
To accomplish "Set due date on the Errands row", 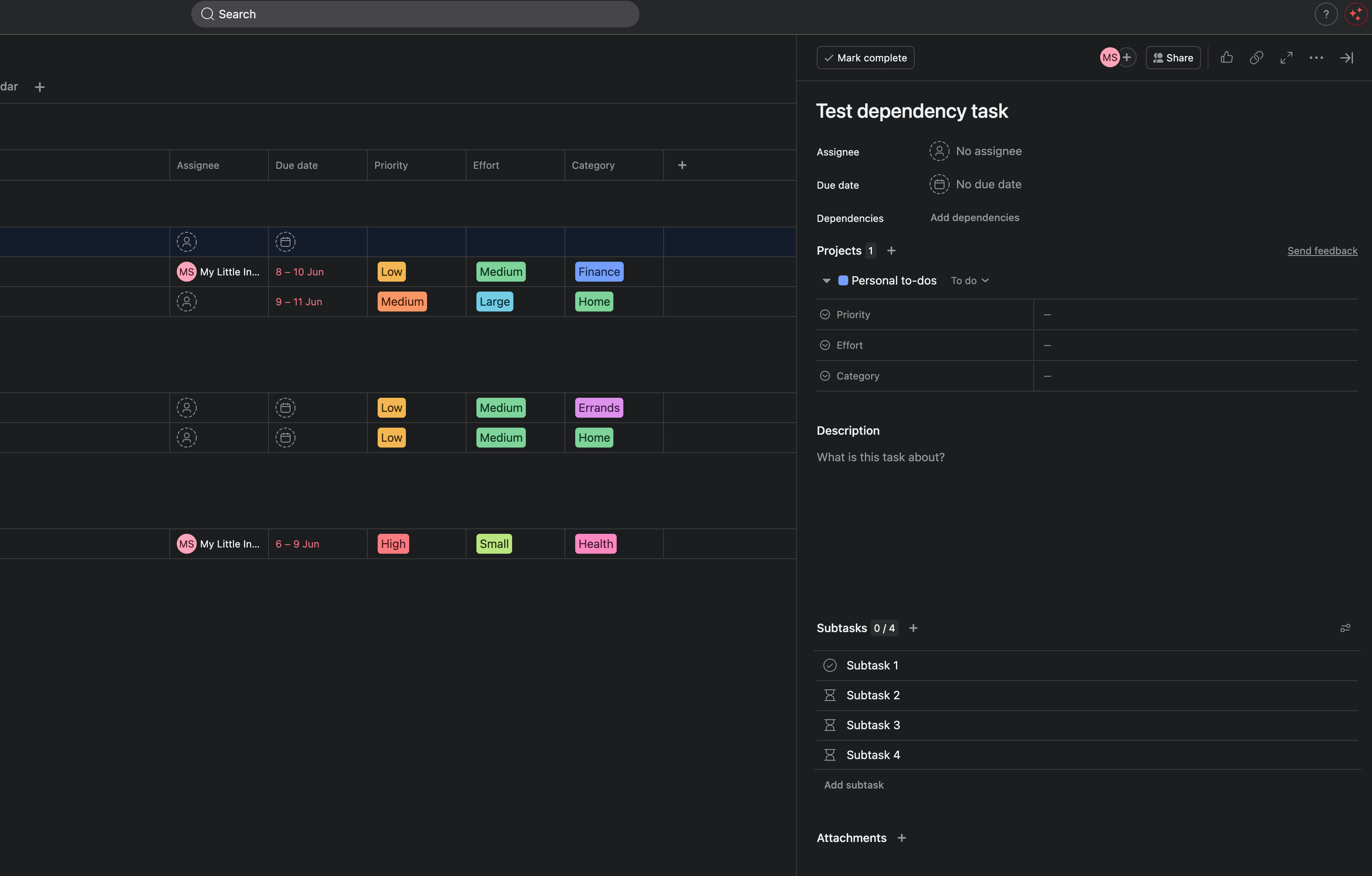I will point(286,408).
